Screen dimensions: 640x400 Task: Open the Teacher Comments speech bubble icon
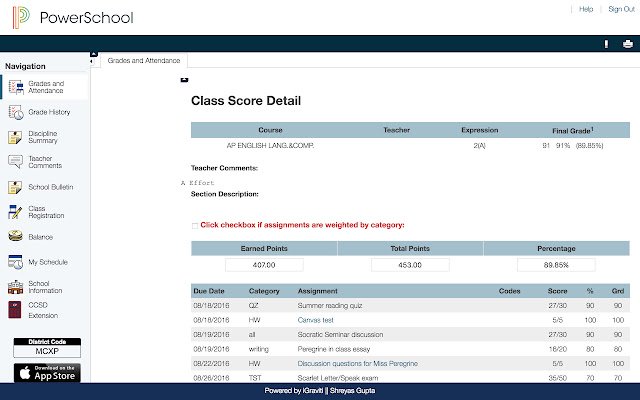(16, 162)
